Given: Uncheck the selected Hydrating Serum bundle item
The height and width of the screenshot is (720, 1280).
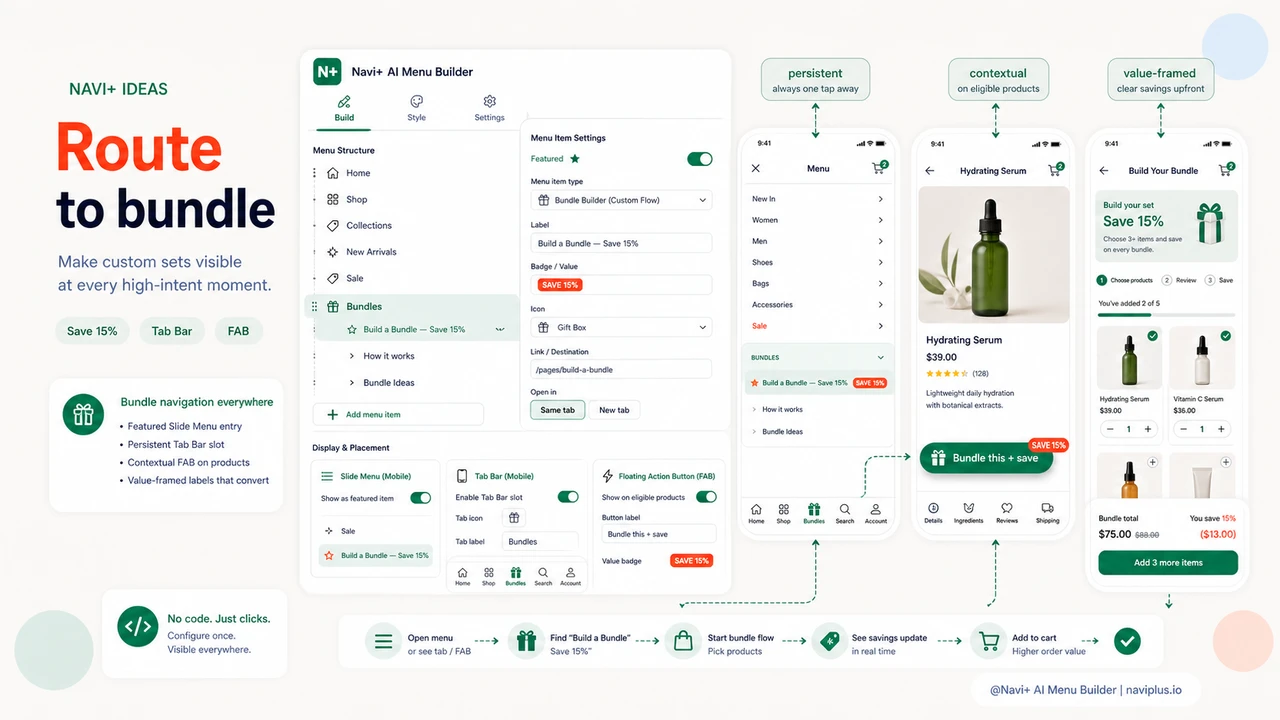Looking at the screenshot, I should [1153, 336].
